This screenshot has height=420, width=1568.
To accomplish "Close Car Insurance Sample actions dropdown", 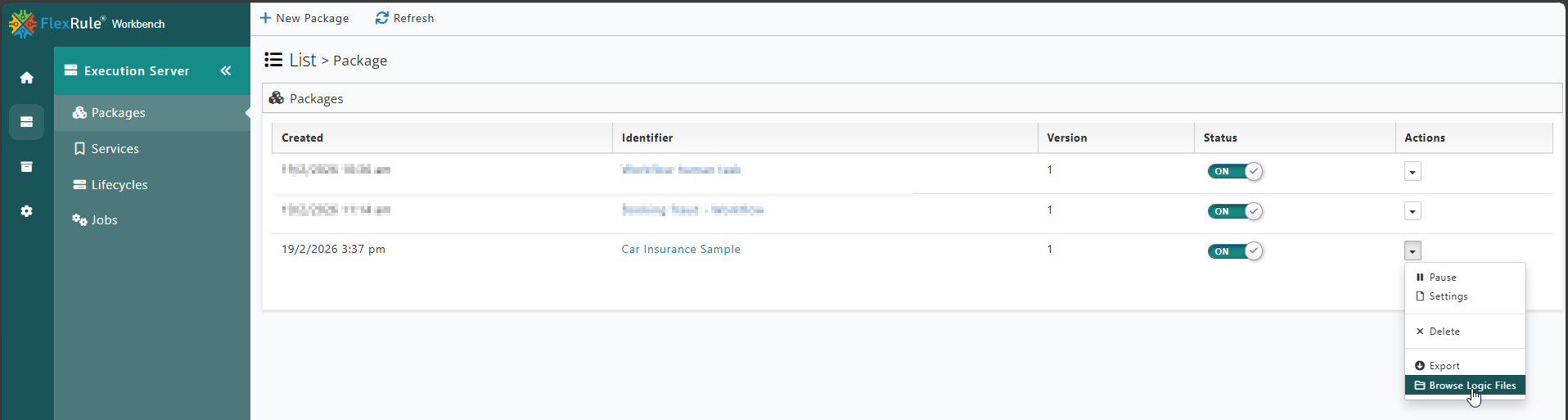I will tap(1413, 251).
